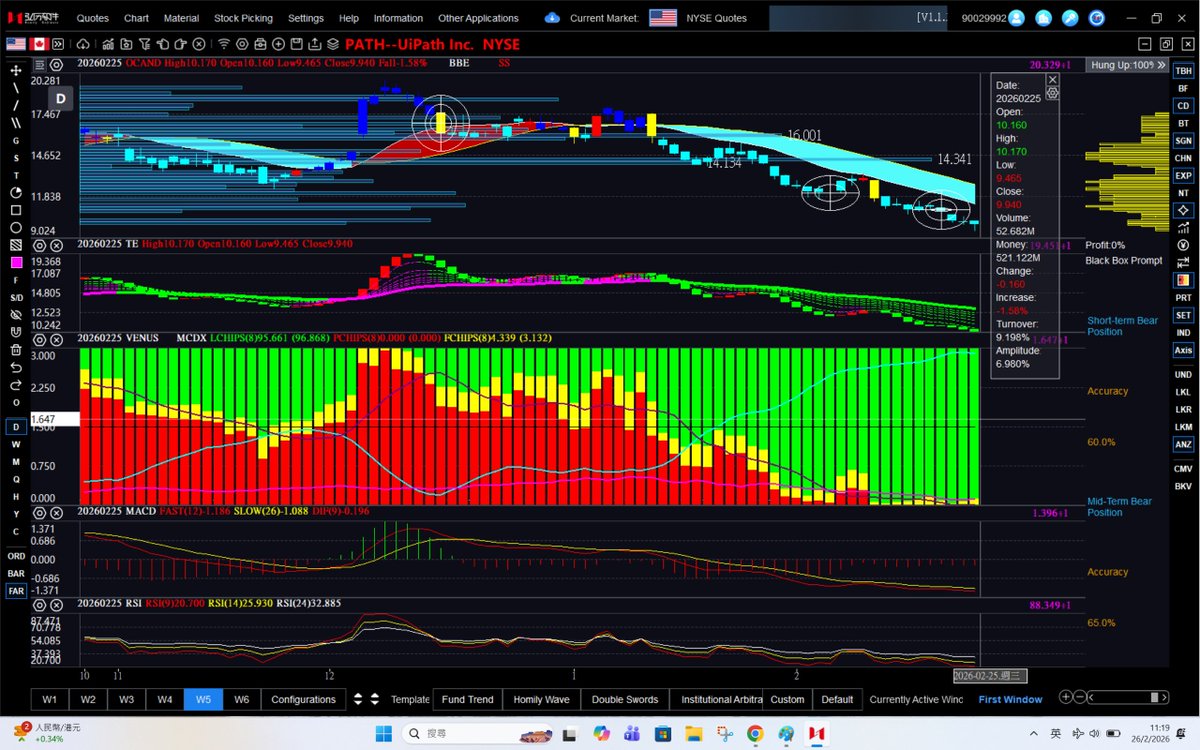Click the Canada flag market icon
Viewport: 1200px width, 750px height.
coord(39,44)
